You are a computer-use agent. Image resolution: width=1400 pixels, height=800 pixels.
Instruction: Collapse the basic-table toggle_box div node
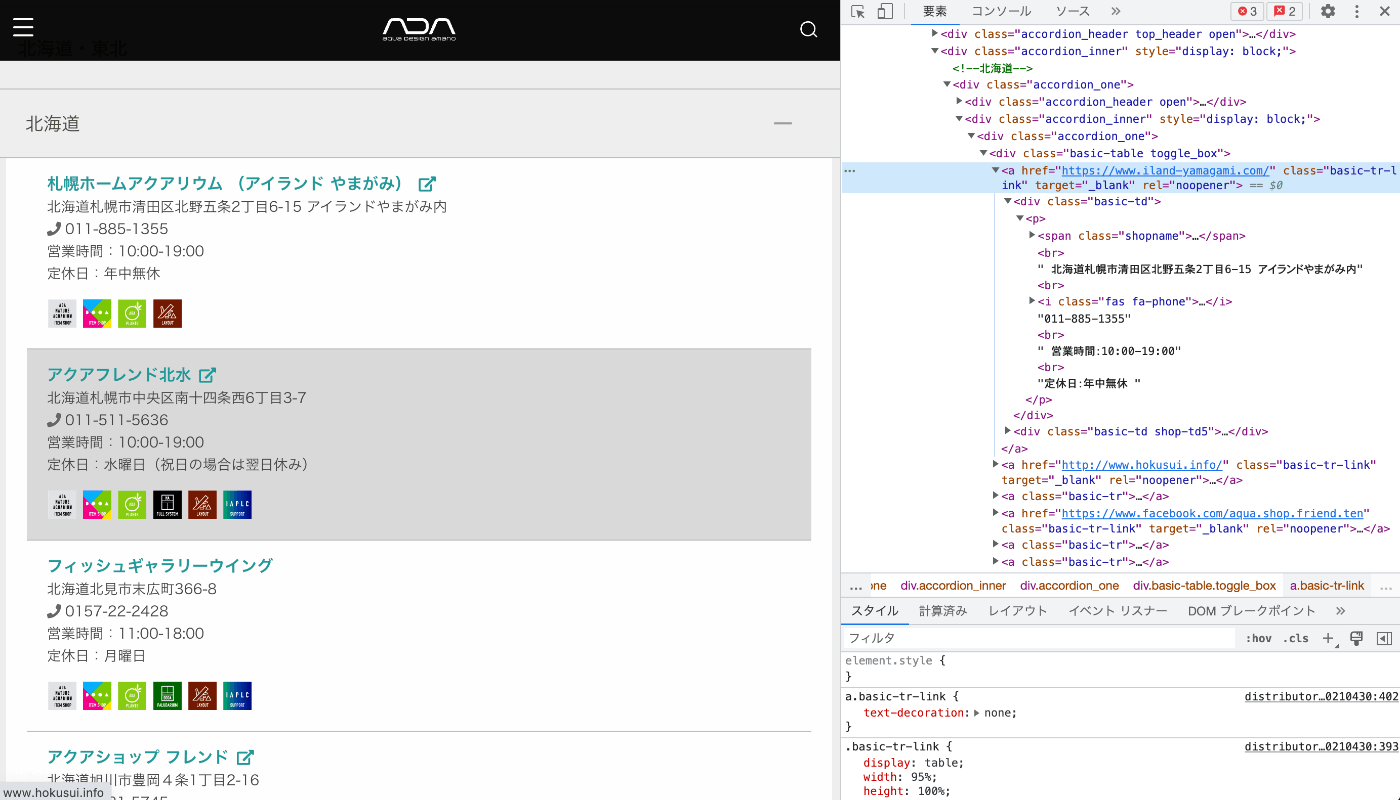tap(983, 153)
